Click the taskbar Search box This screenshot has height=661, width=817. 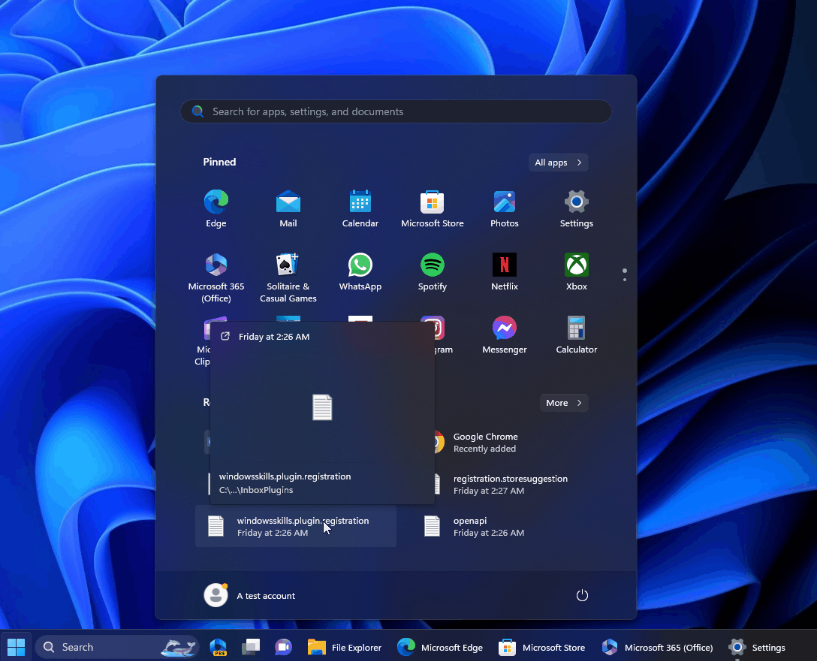point(117,647)
